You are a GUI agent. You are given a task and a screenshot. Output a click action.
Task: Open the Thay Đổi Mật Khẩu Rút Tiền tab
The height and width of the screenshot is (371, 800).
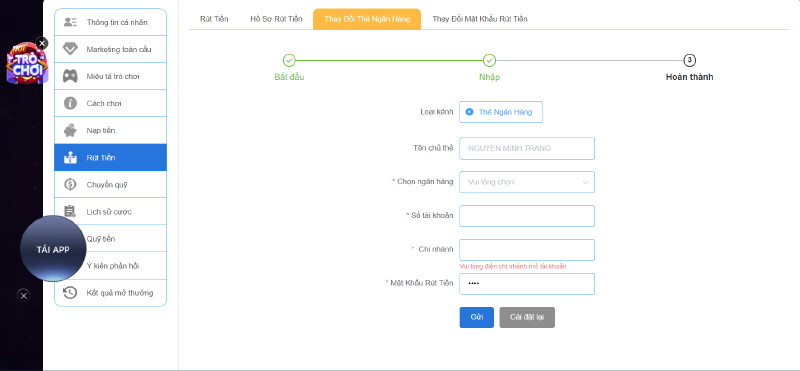[480, 19]
